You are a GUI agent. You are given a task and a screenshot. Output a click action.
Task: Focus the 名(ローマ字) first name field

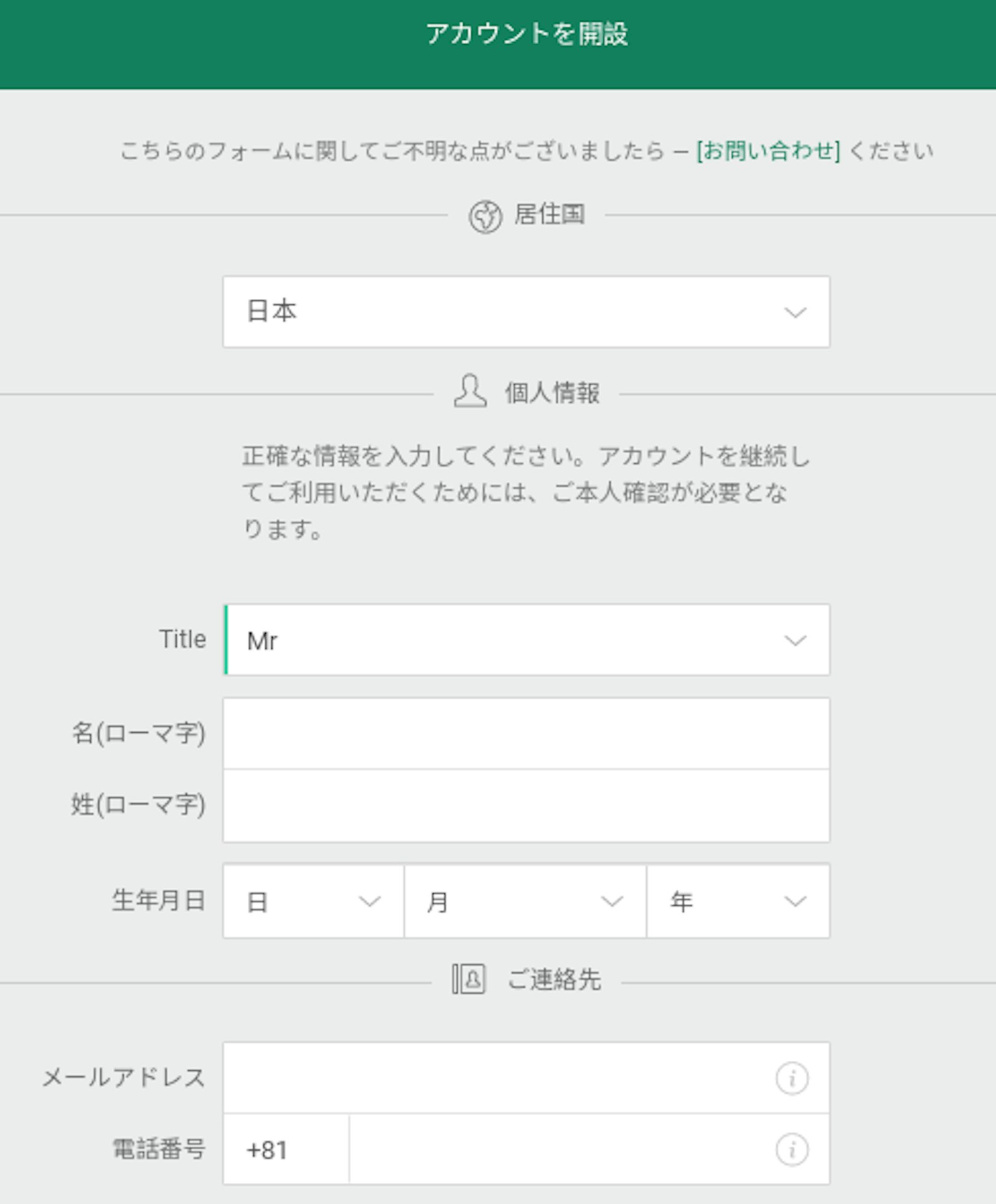pos(525,733)
